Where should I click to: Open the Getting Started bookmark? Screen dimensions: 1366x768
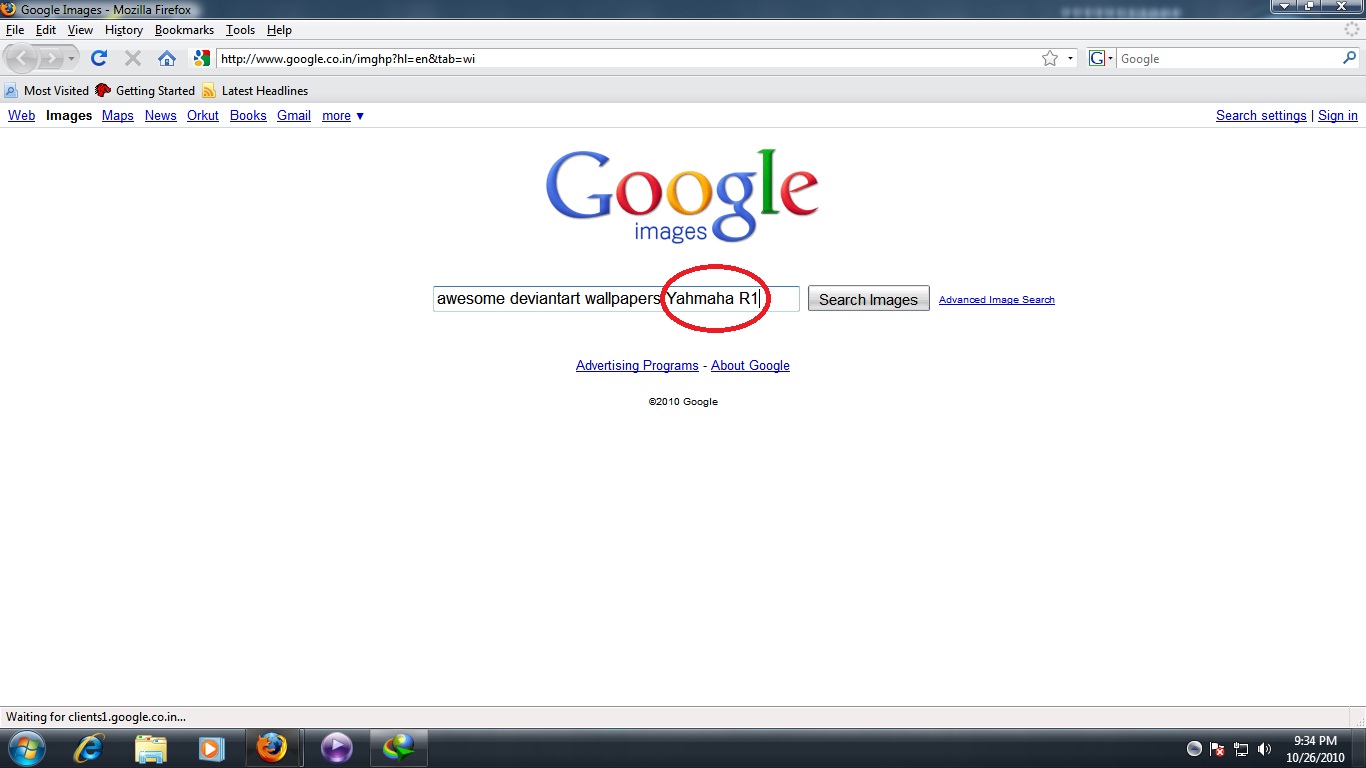(145, 90)
